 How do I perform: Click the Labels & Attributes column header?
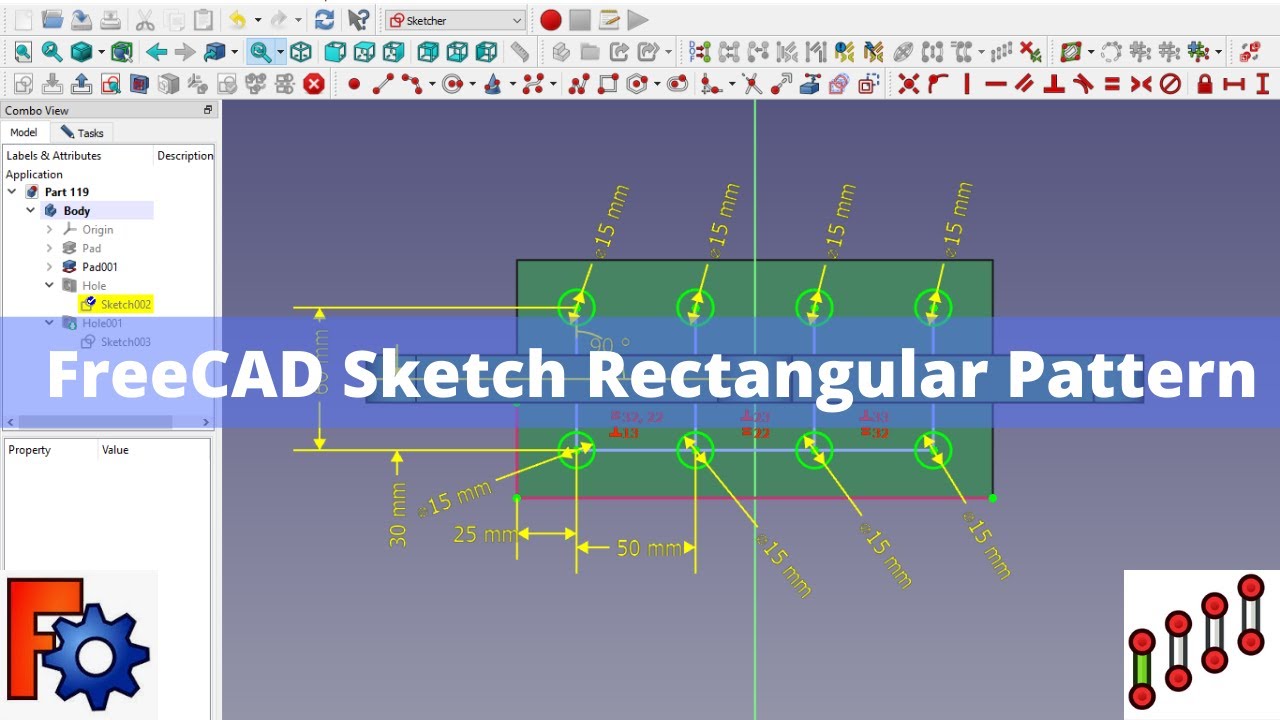tap(54, 156)
